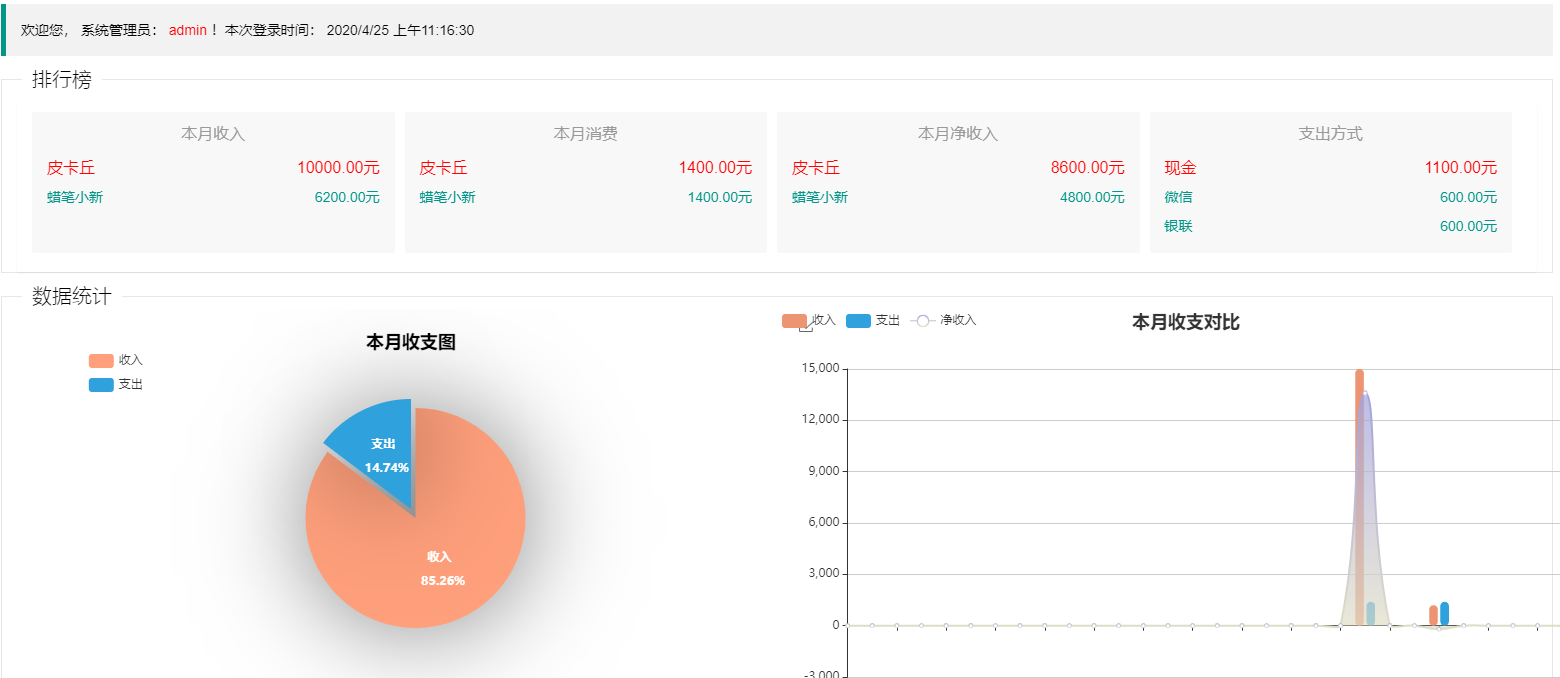Click the 本月收支图 chart title

411,343
